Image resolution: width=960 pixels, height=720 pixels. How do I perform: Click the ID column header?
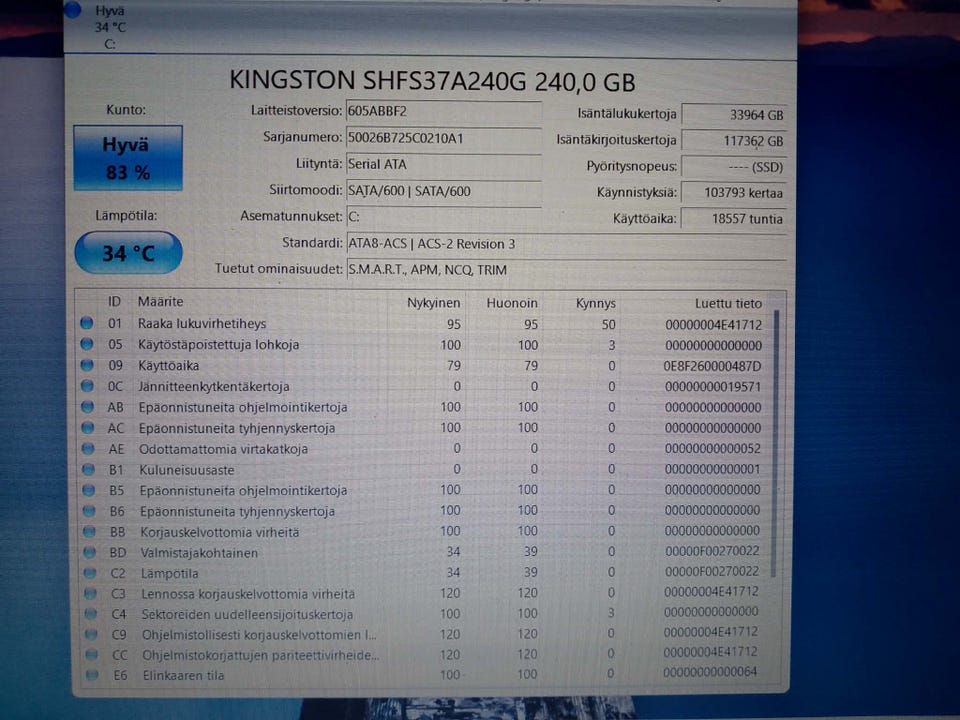(x=114, y=301)
